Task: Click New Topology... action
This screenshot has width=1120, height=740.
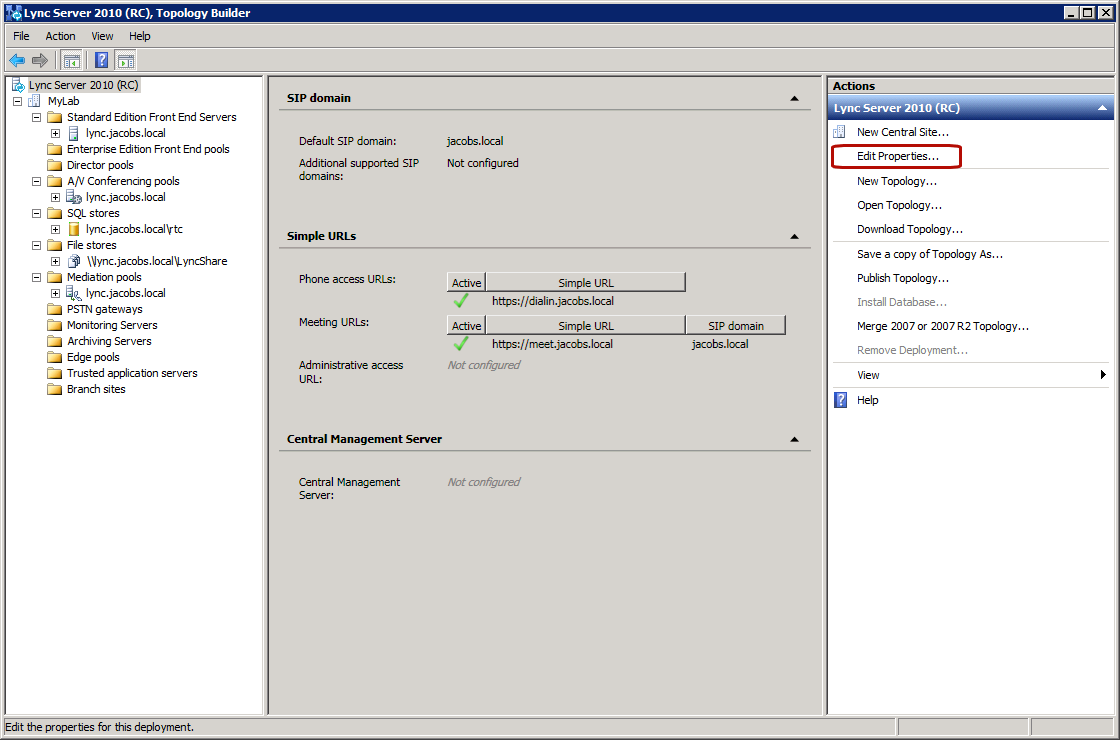Action: click(896, 181)
